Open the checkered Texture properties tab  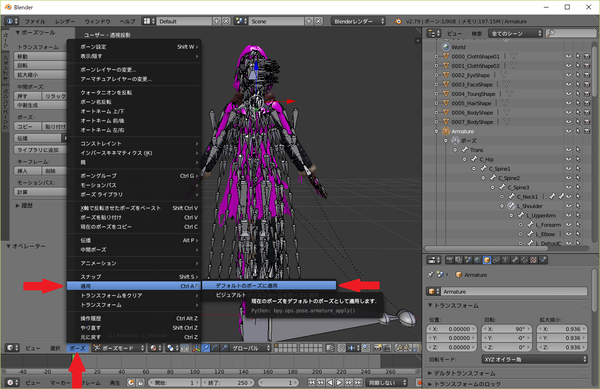pyautogui.click(x=533, y=260)
